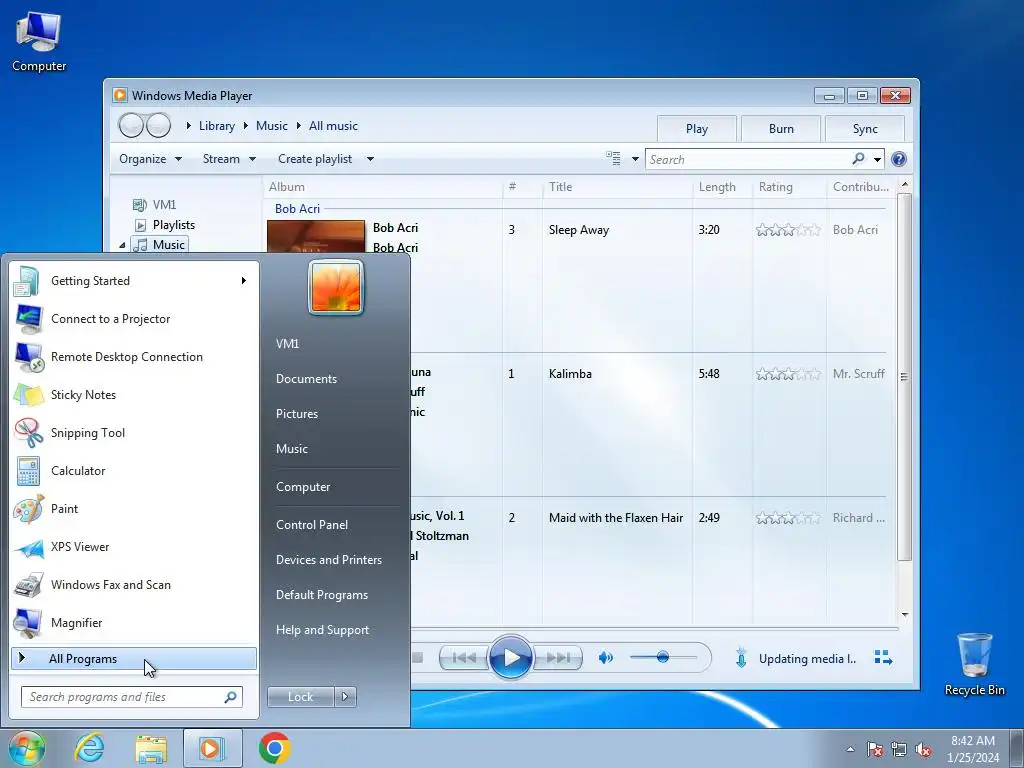Select Playlists in the navigation pane
The width and height of the screenshot is (1024, 768).
(x=174, y=225)
